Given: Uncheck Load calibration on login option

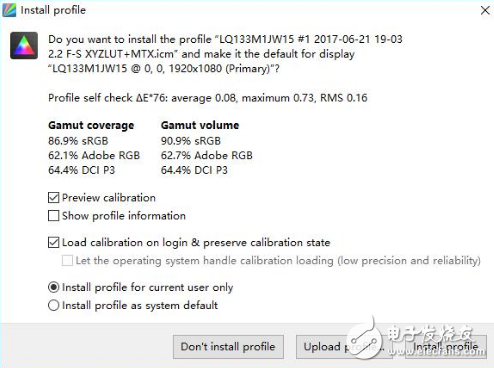Looking at the screenshot, I should point(53,242).
